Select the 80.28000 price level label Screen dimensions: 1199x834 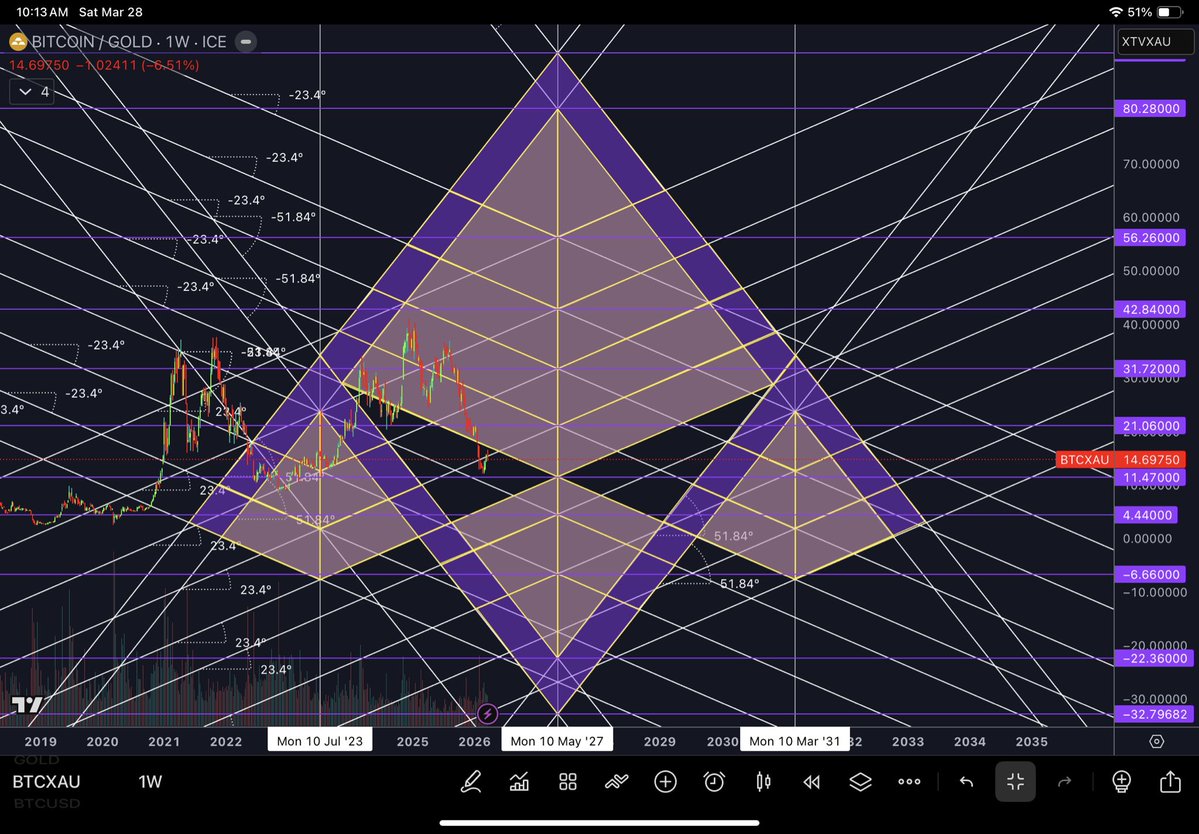[x=1151, y=109]
